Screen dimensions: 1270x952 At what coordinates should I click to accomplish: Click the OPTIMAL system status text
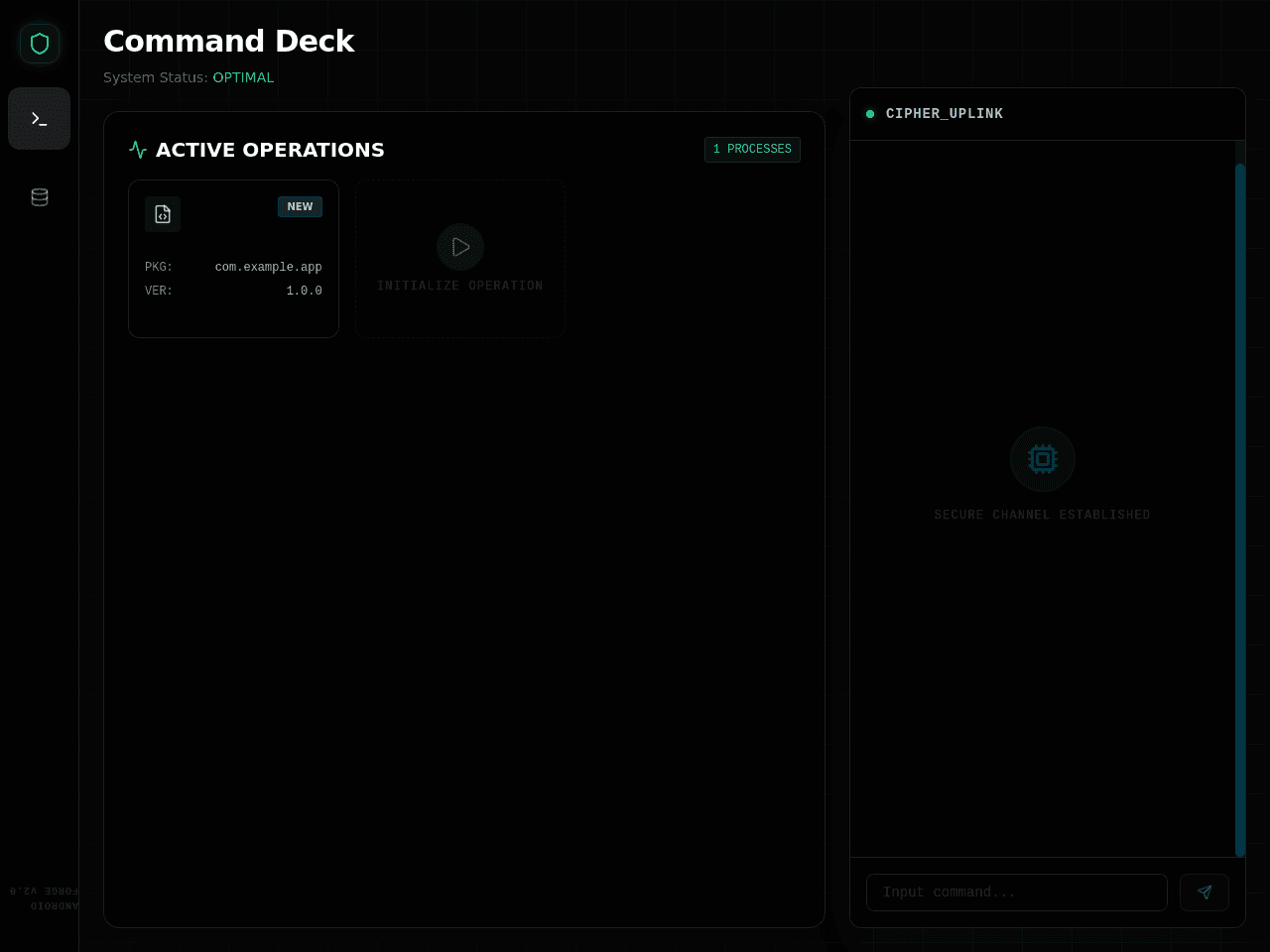[243, 77]
